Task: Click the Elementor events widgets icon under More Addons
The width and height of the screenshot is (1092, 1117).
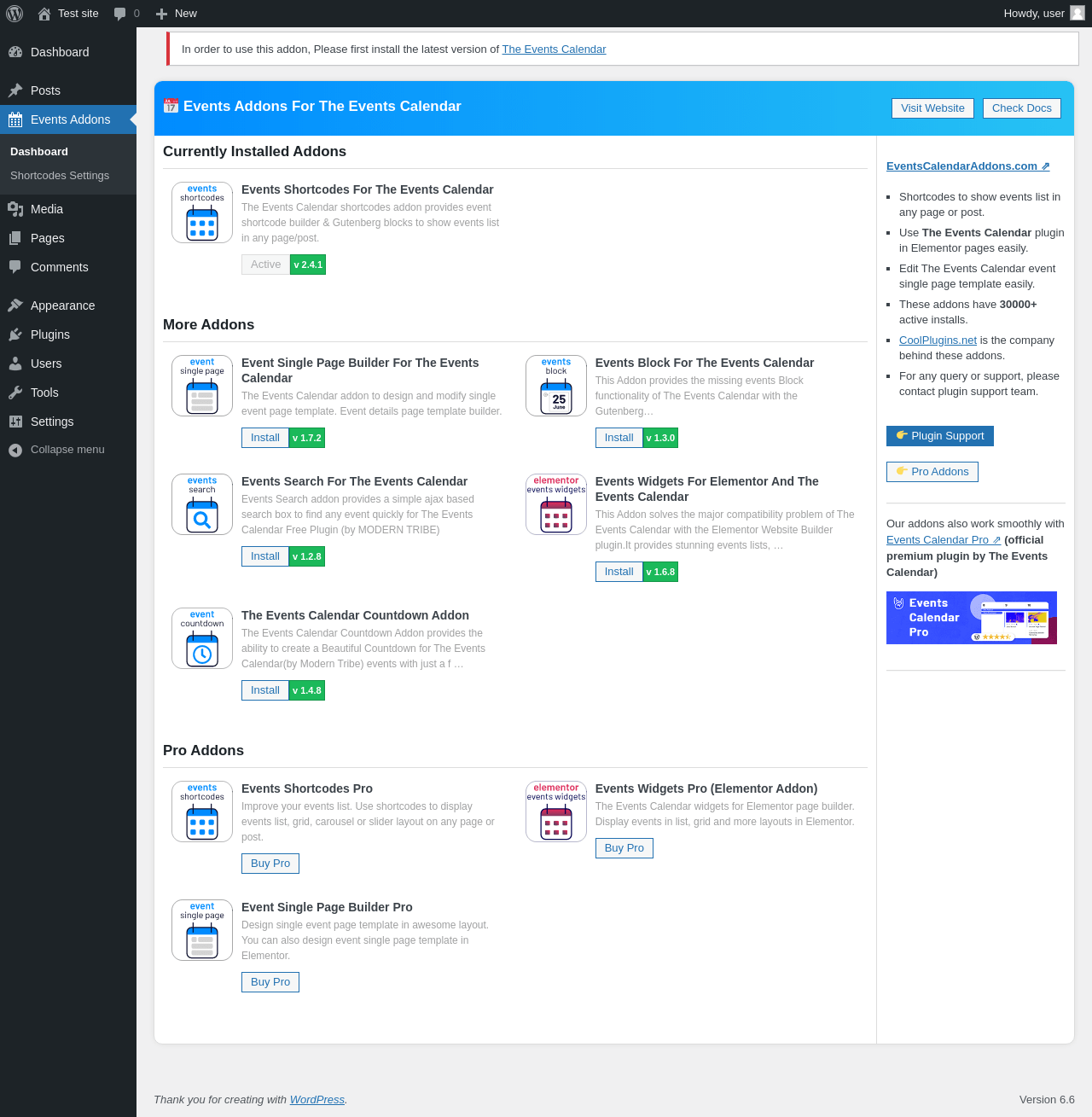Action: point(556,504)
